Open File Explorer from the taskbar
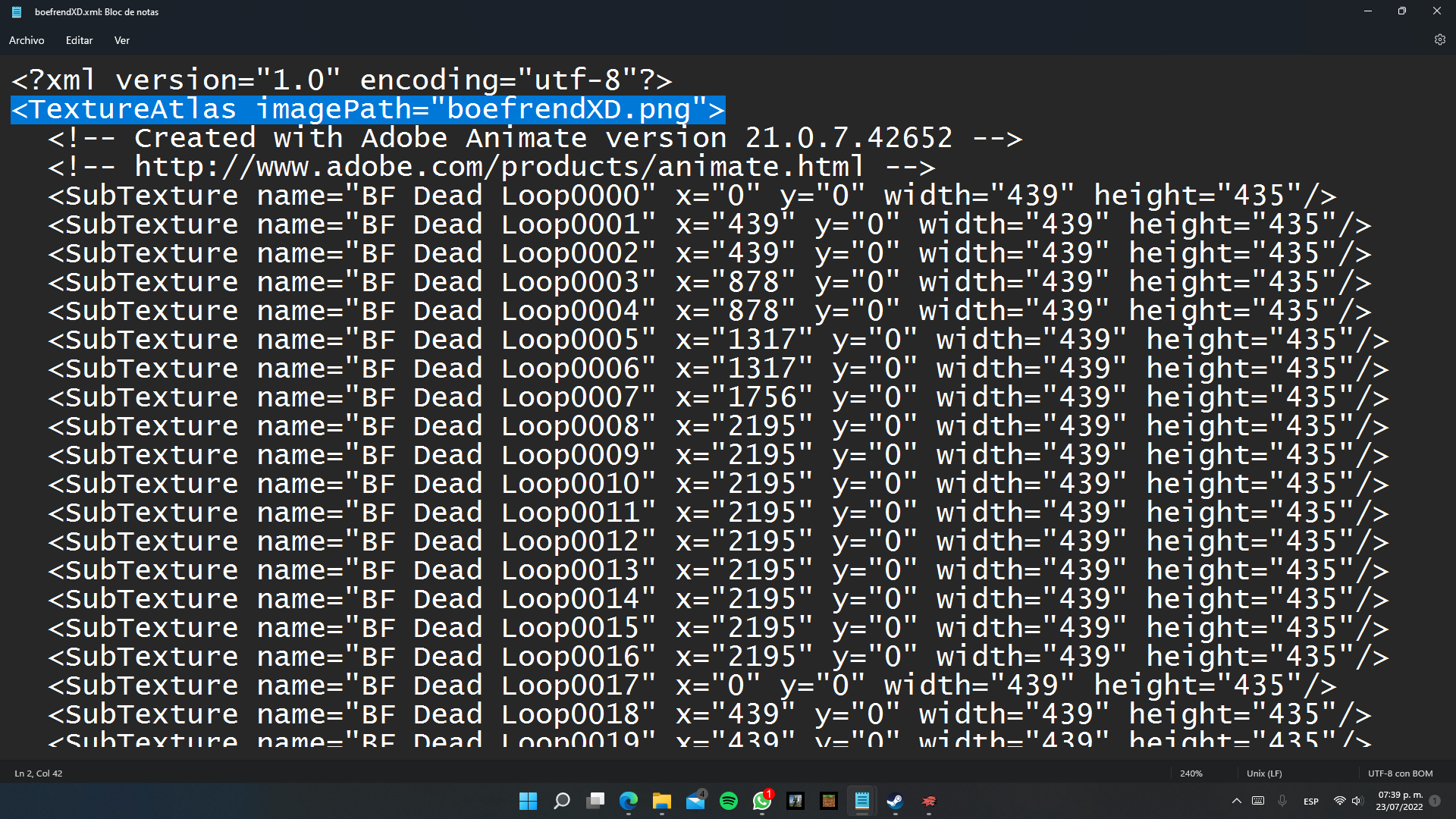1456x819 pixels. click(x=661, y=801)
